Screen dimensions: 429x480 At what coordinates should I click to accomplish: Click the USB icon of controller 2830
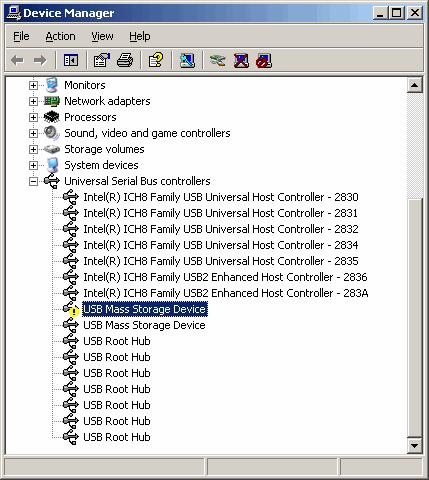point(71,197)
